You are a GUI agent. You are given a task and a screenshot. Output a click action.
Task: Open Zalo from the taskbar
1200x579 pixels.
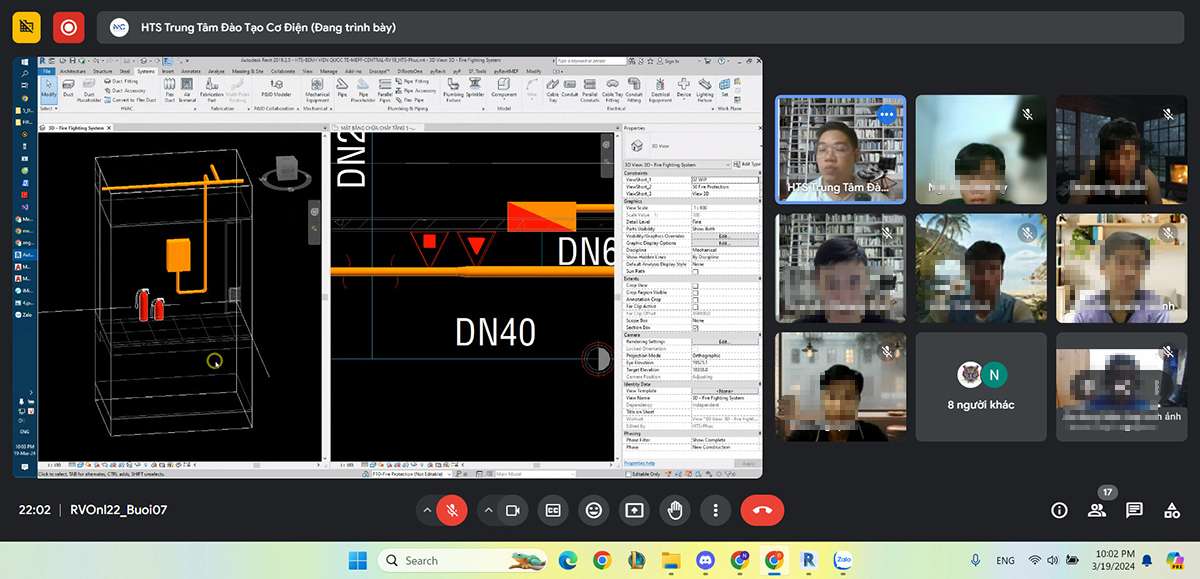(x=842, y=560)
